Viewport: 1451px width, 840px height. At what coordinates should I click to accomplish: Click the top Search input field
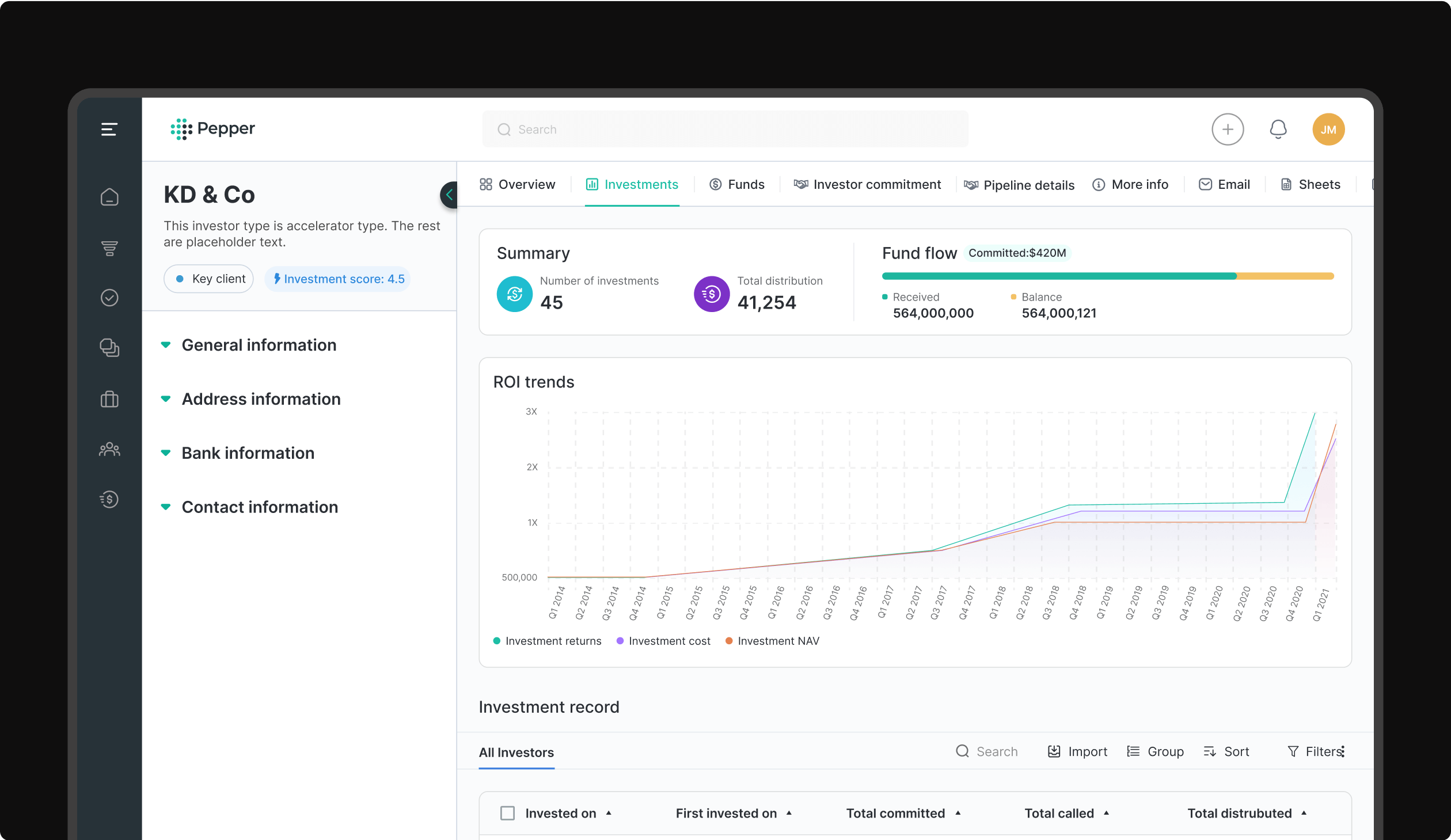724,129
